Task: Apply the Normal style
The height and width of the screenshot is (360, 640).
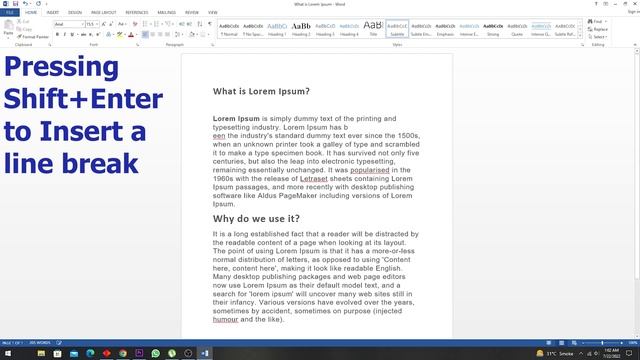Action: [x=229, y=29]
